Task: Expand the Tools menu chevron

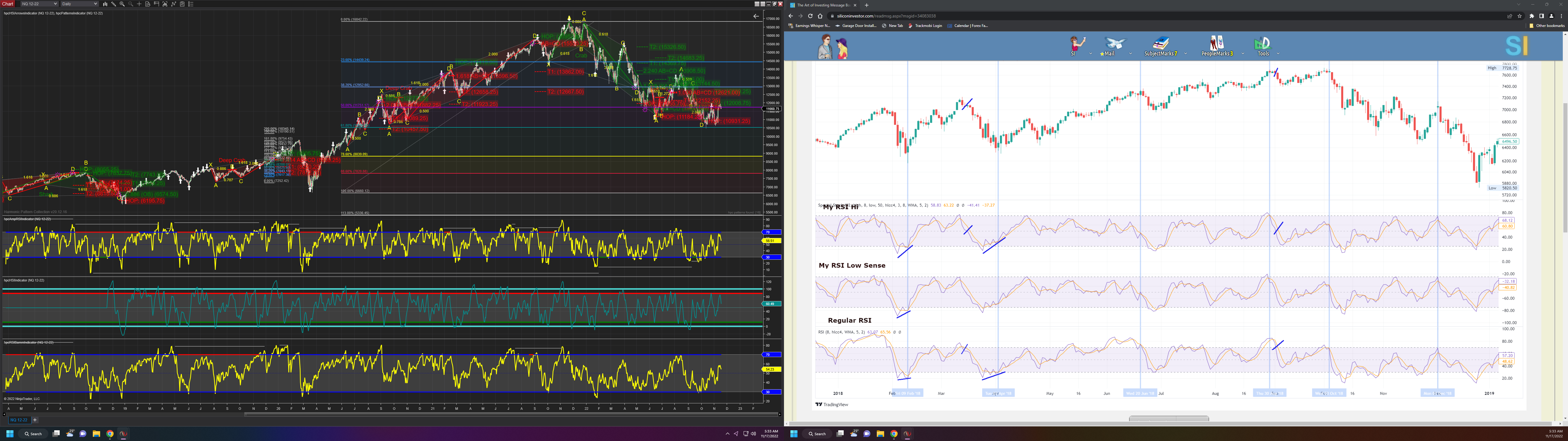Action: pyautogui.click(x=1278, y=54)
